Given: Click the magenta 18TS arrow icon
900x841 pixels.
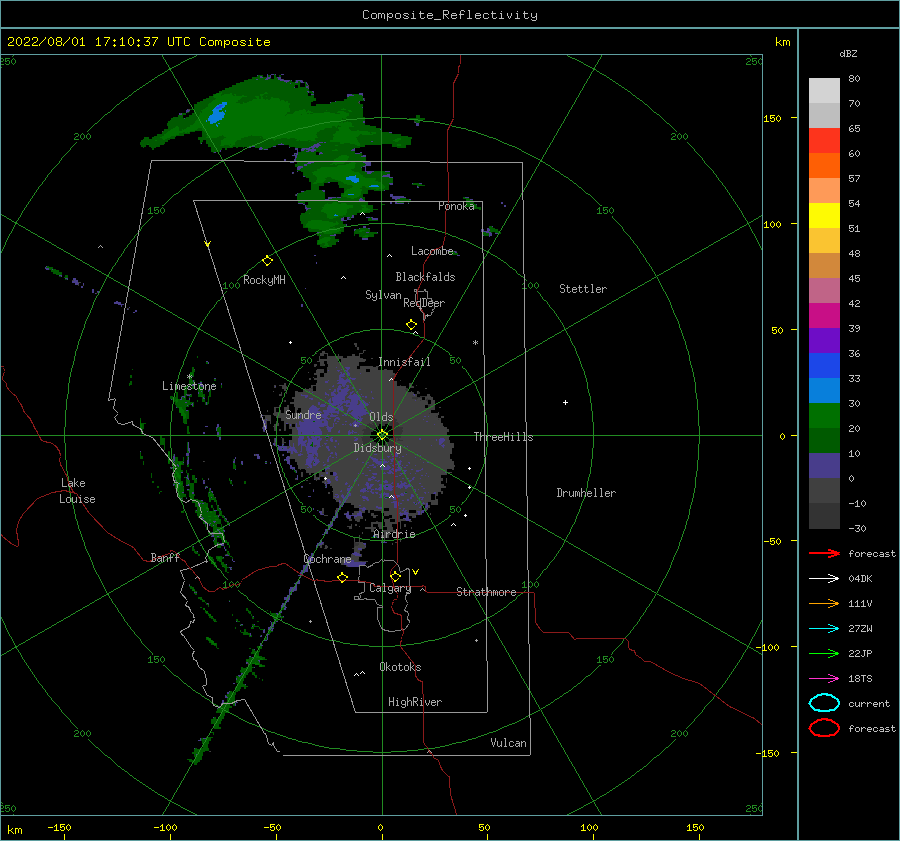Looking at the screenshot, I should click(824, 679).
